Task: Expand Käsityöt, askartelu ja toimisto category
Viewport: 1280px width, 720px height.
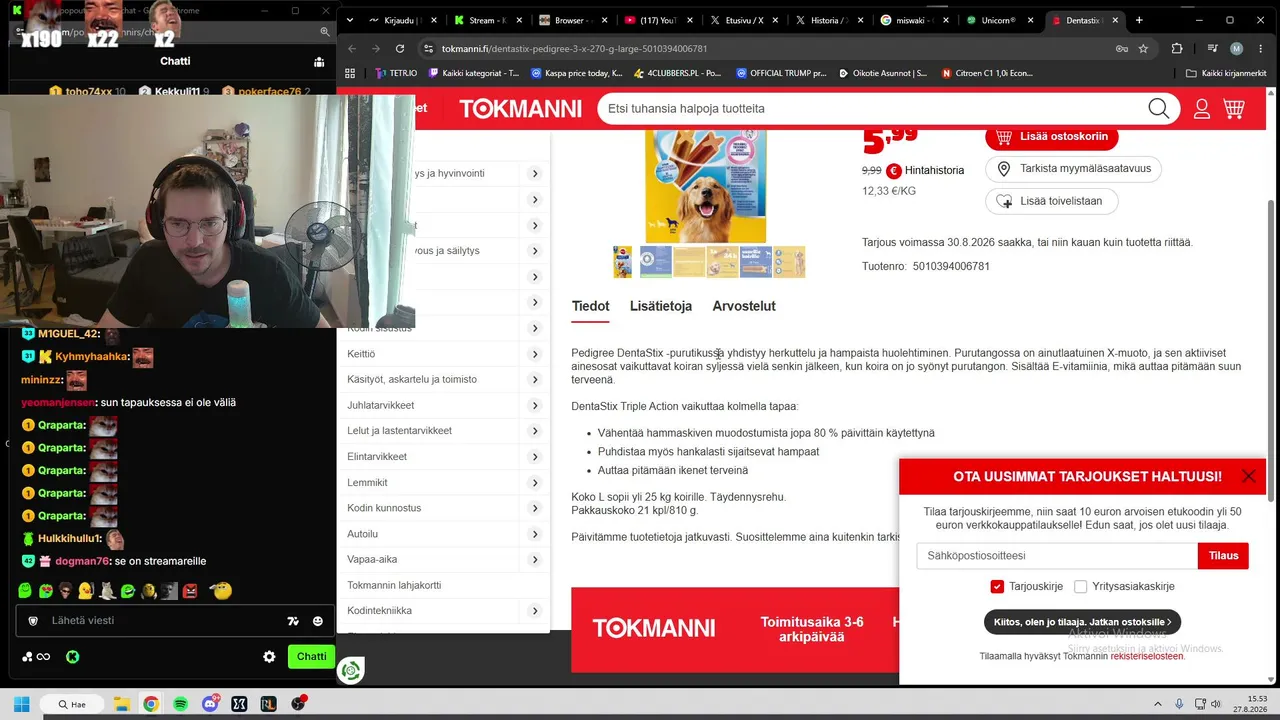Action: pos(535,380)
